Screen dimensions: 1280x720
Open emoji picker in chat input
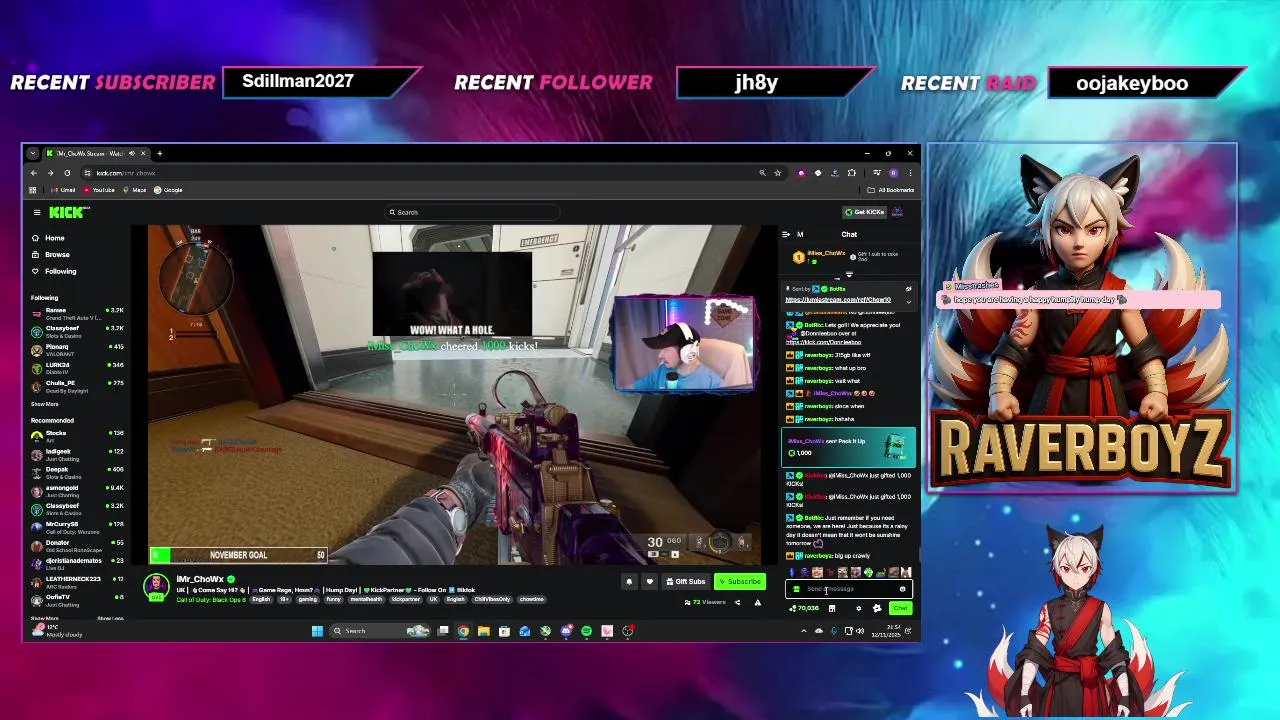tap(902, 589)
